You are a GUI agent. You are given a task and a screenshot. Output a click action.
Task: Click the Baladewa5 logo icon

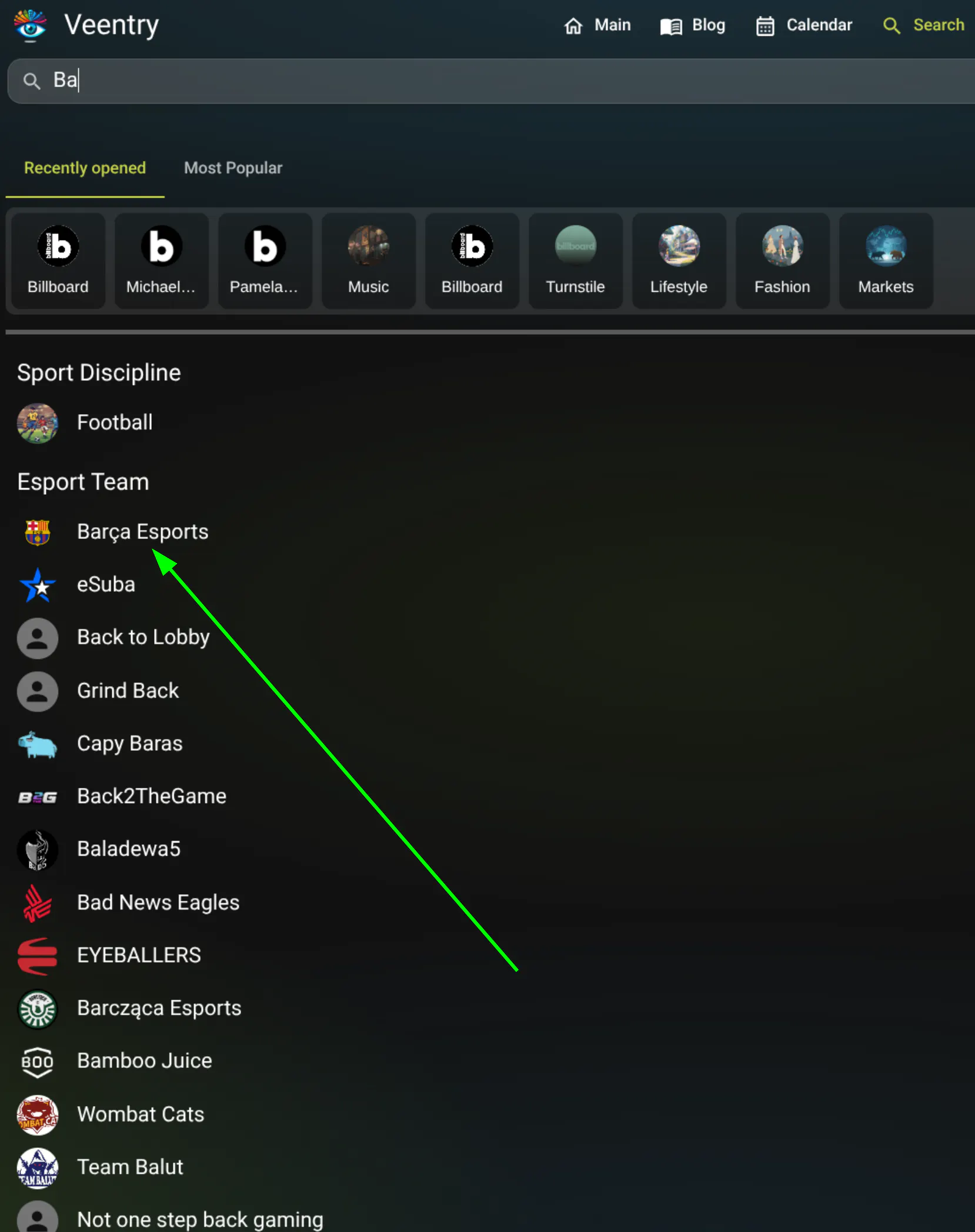[38, 850]
